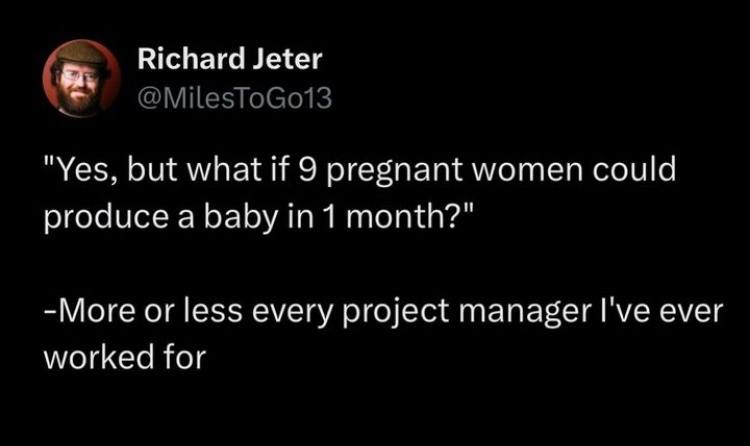Viewport: 750px width, 446px height.
Task: Click the first name "Richard" in the header
Action: 190,59
